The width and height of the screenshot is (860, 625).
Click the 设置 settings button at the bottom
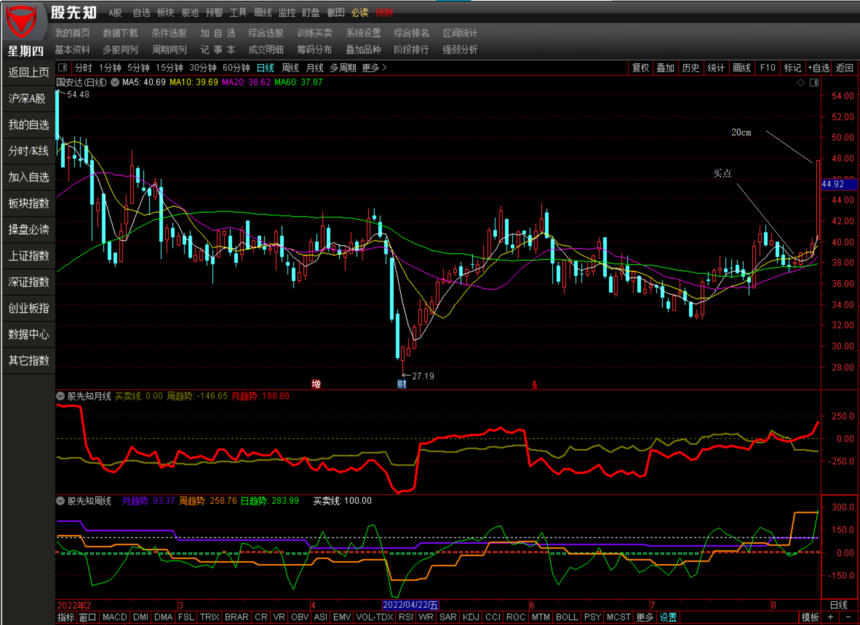point(668,617)
